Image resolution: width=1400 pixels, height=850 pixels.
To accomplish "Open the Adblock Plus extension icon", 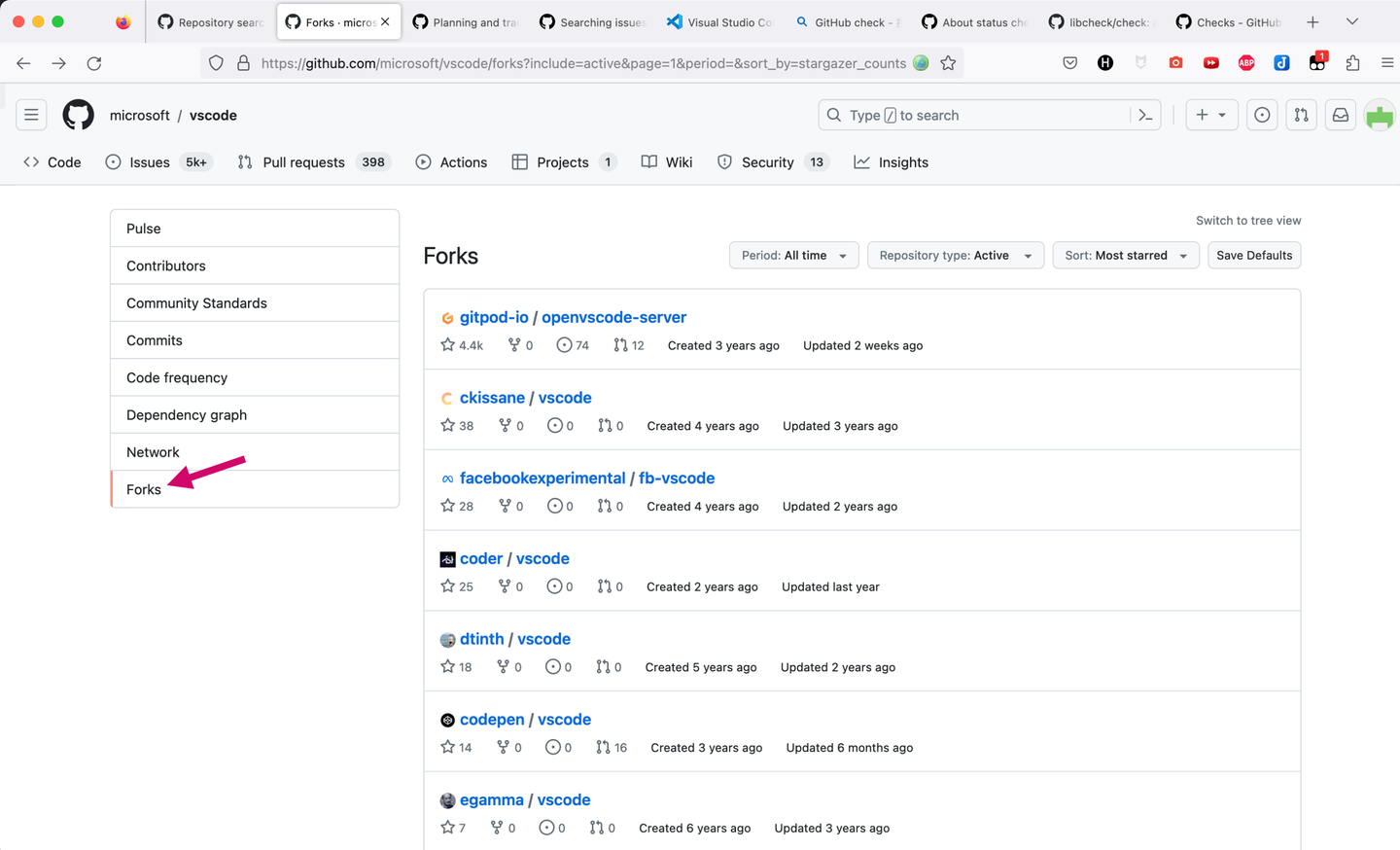I will coord(1246,63).
